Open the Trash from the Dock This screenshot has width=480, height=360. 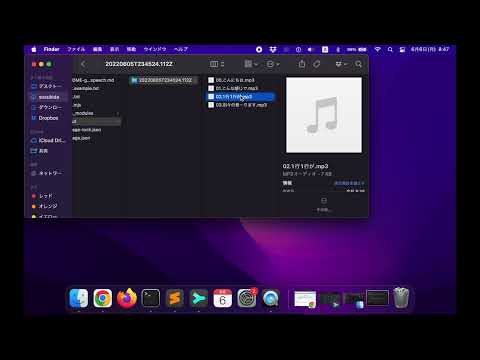401,298
